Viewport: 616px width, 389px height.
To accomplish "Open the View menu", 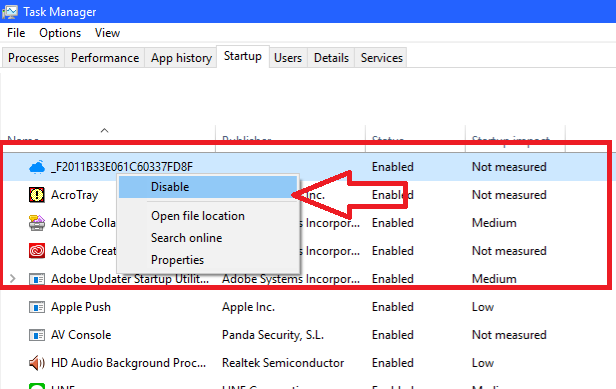I will coord(107,33).
